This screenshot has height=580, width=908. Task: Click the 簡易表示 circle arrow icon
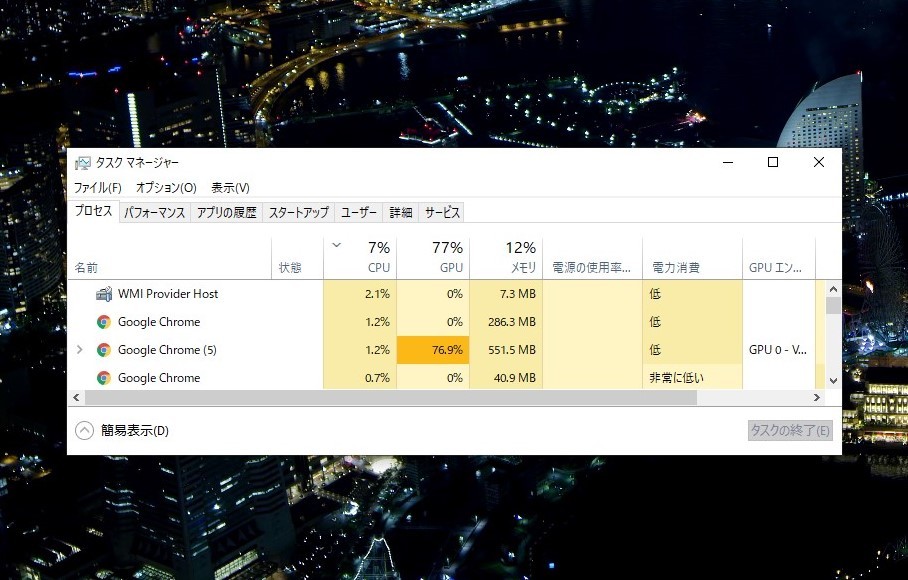(85, 431)
